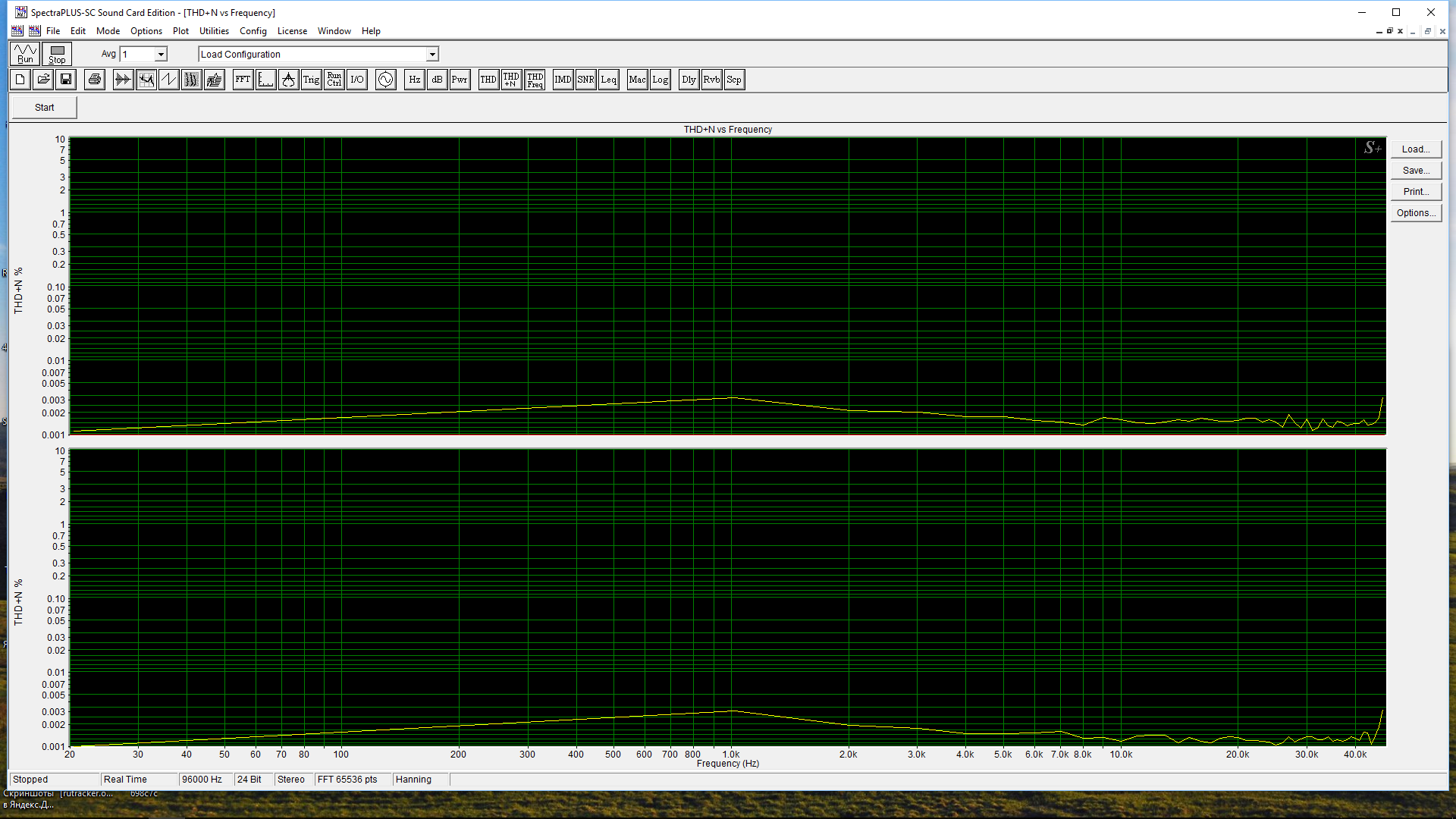
Task: Open the Load Configuration dropdown
Action: 431,55
